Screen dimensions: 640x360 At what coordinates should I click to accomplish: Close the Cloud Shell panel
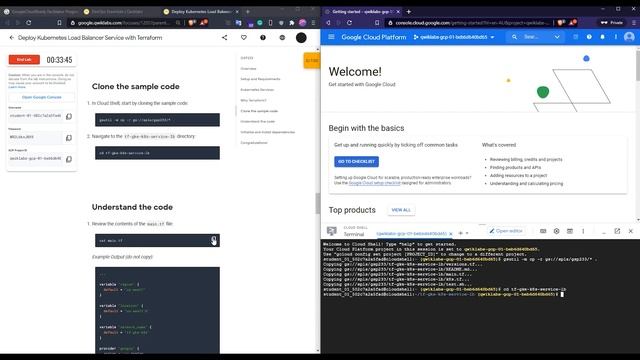point(631,231)
